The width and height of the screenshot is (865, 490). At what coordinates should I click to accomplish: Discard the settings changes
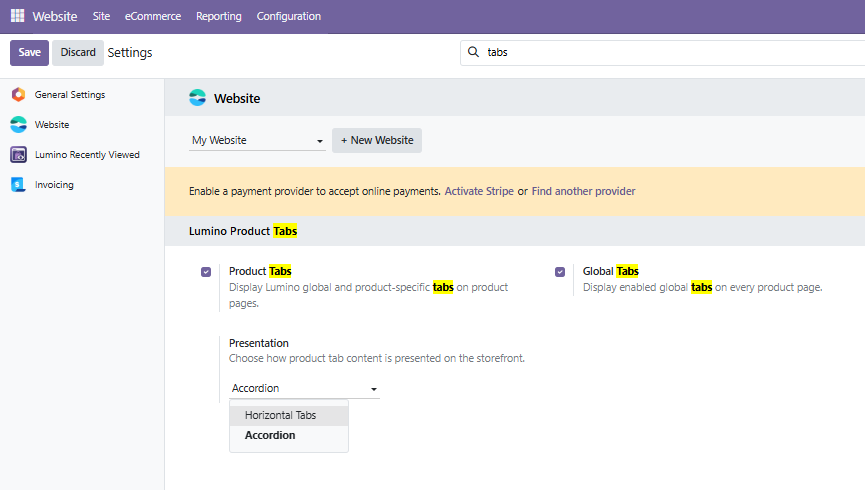[x=78, y=52]
